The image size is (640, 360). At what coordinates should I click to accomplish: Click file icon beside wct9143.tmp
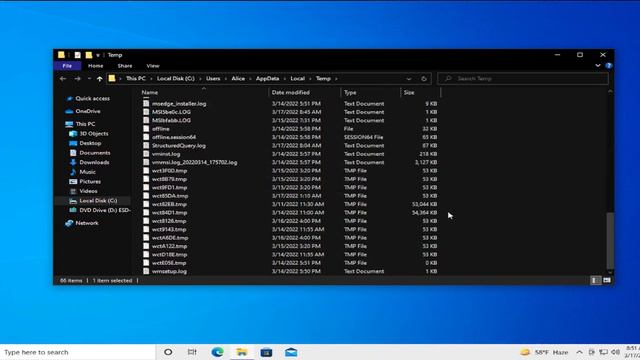(x=146, y=229)
